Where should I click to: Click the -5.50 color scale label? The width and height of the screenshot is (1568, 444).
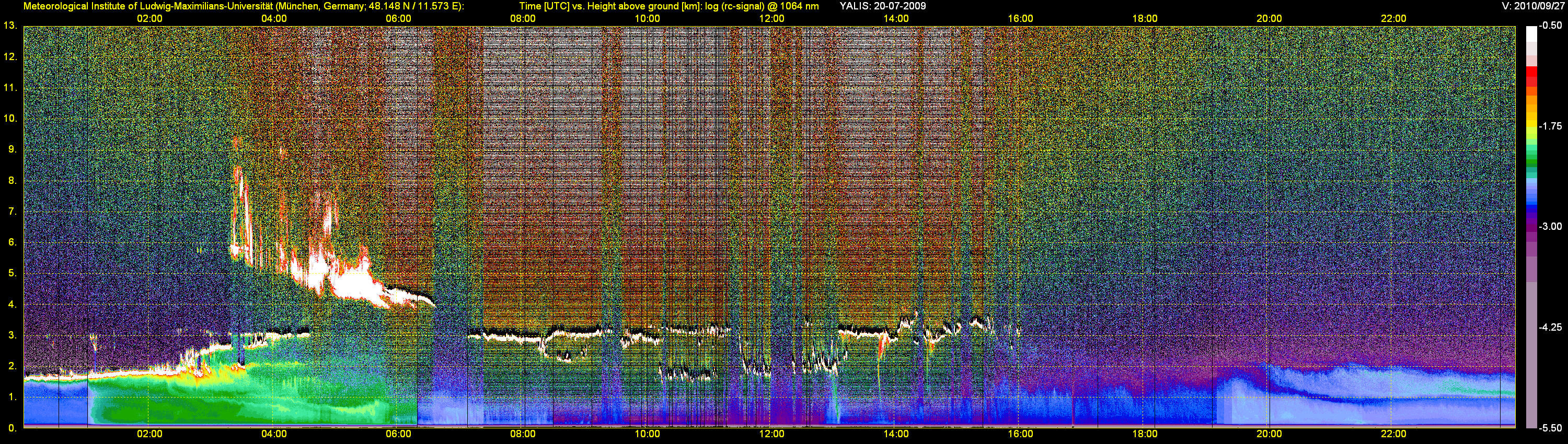point(1550,428)
